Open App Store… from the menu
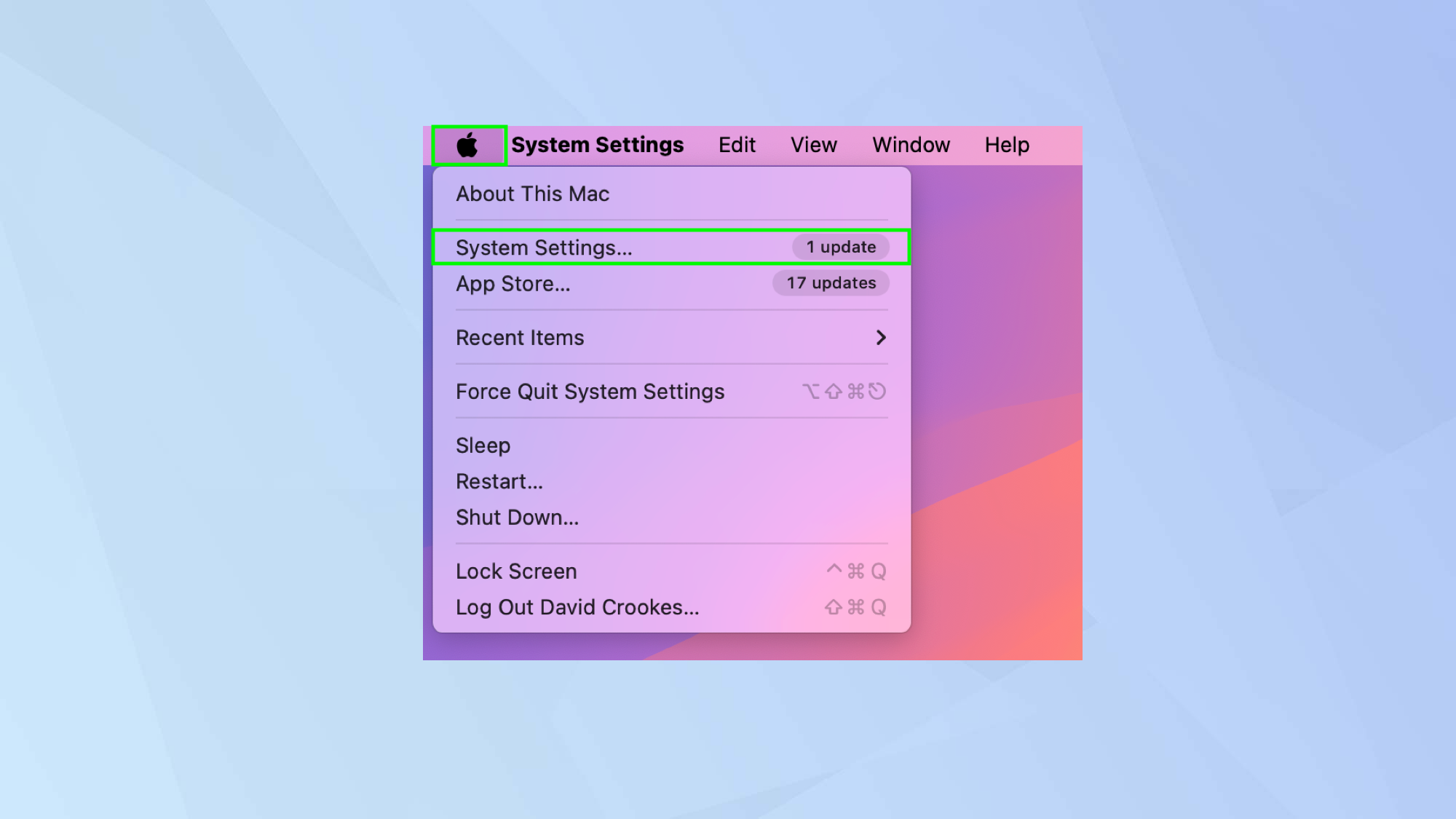 pyautogui.click(x=513, y=284)
